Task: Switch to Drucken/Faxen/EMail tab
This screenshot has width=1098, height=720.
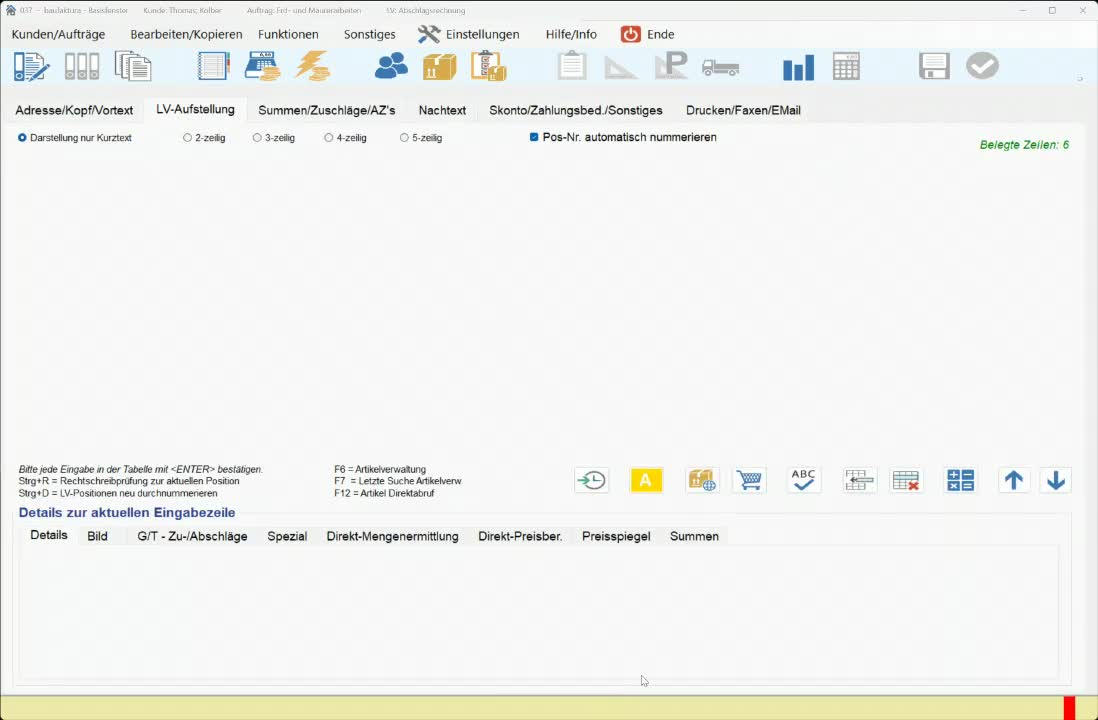Action: pos(743,111)
